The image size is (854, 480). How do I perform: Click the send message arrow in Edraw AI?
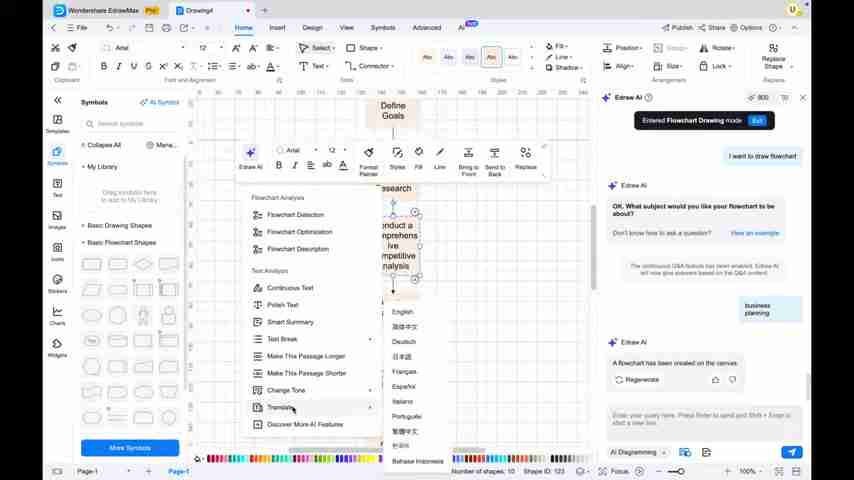coord(791,452)
